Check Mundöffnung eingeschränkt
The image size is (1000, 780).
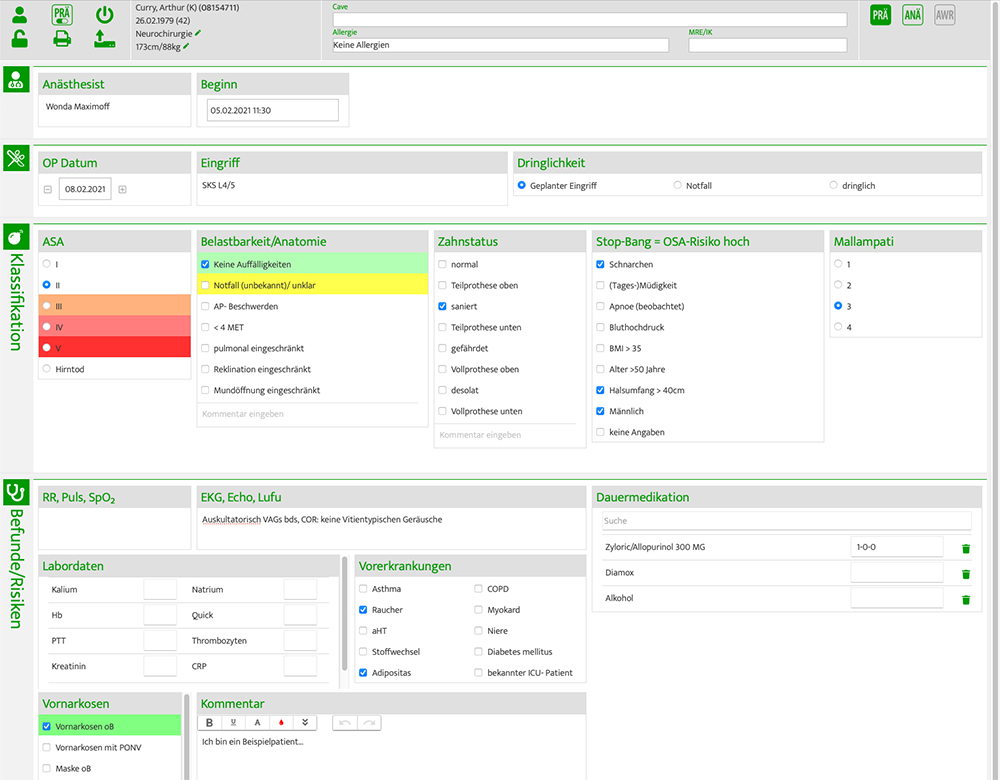tap(205, 390)
